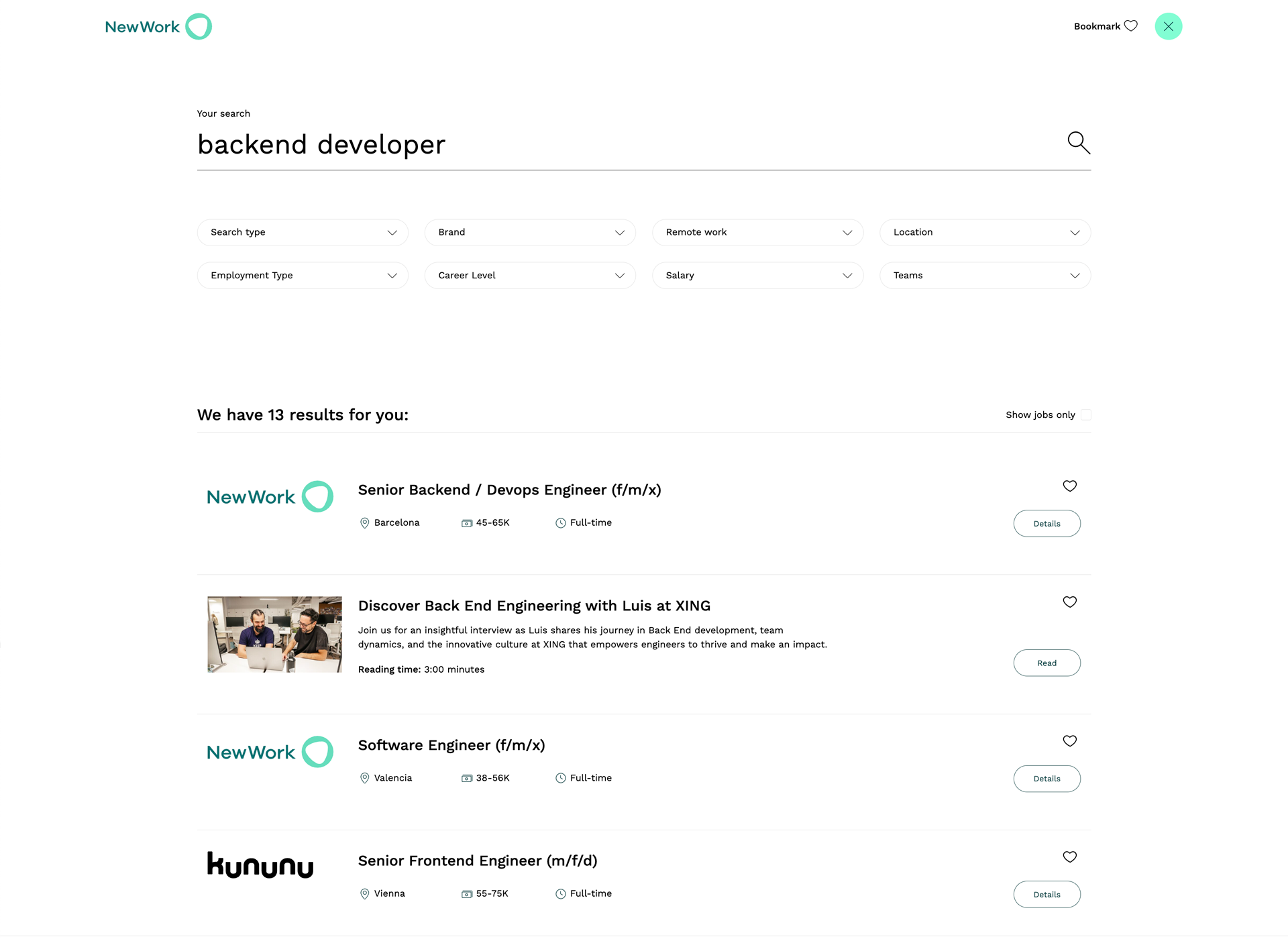Click the NewWork logo on Software Engineer job
This screenshot has width=1288, height=939.
pyautogui.click(x=270, y=753)
